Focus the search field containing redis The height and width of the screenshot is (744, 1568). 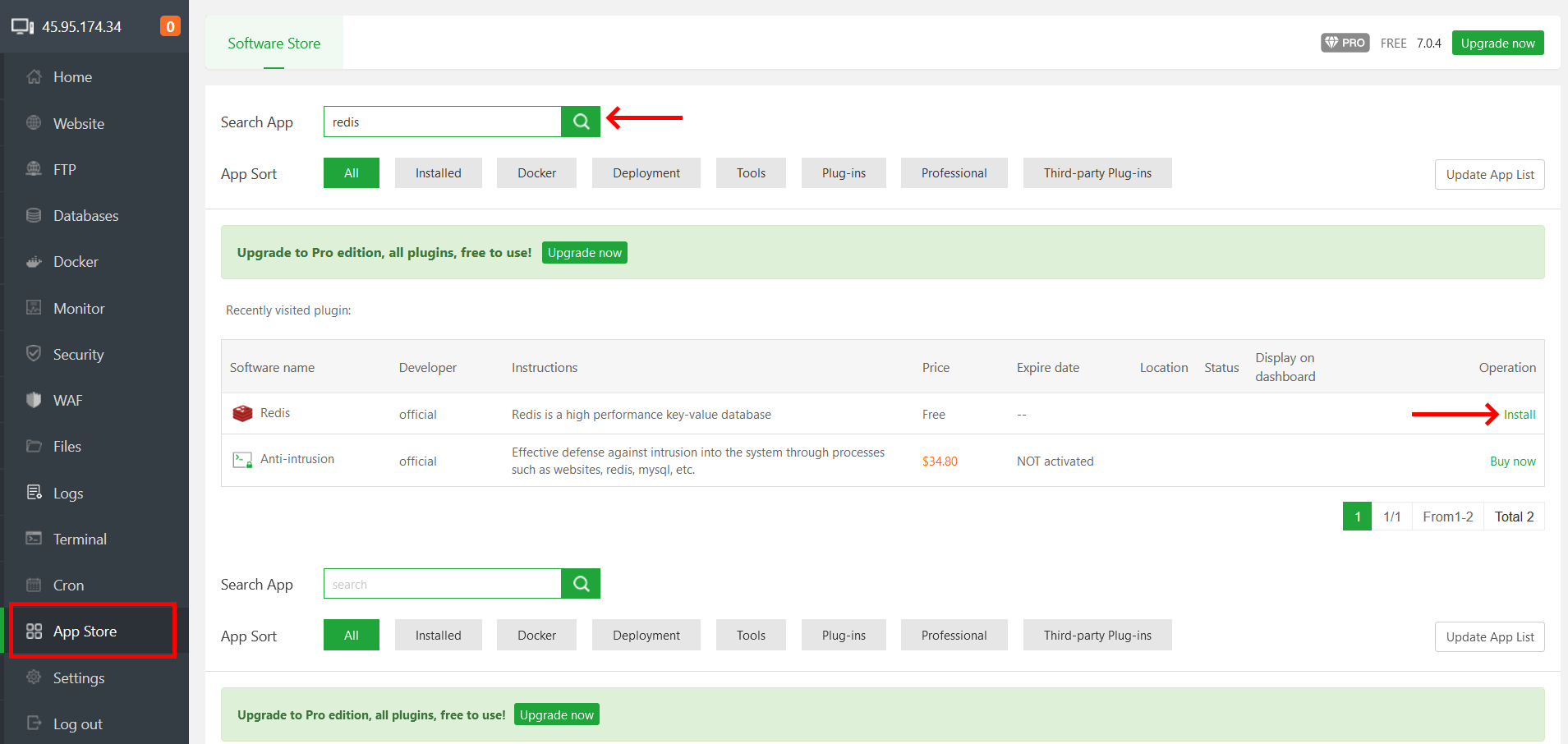click(443, 122)
